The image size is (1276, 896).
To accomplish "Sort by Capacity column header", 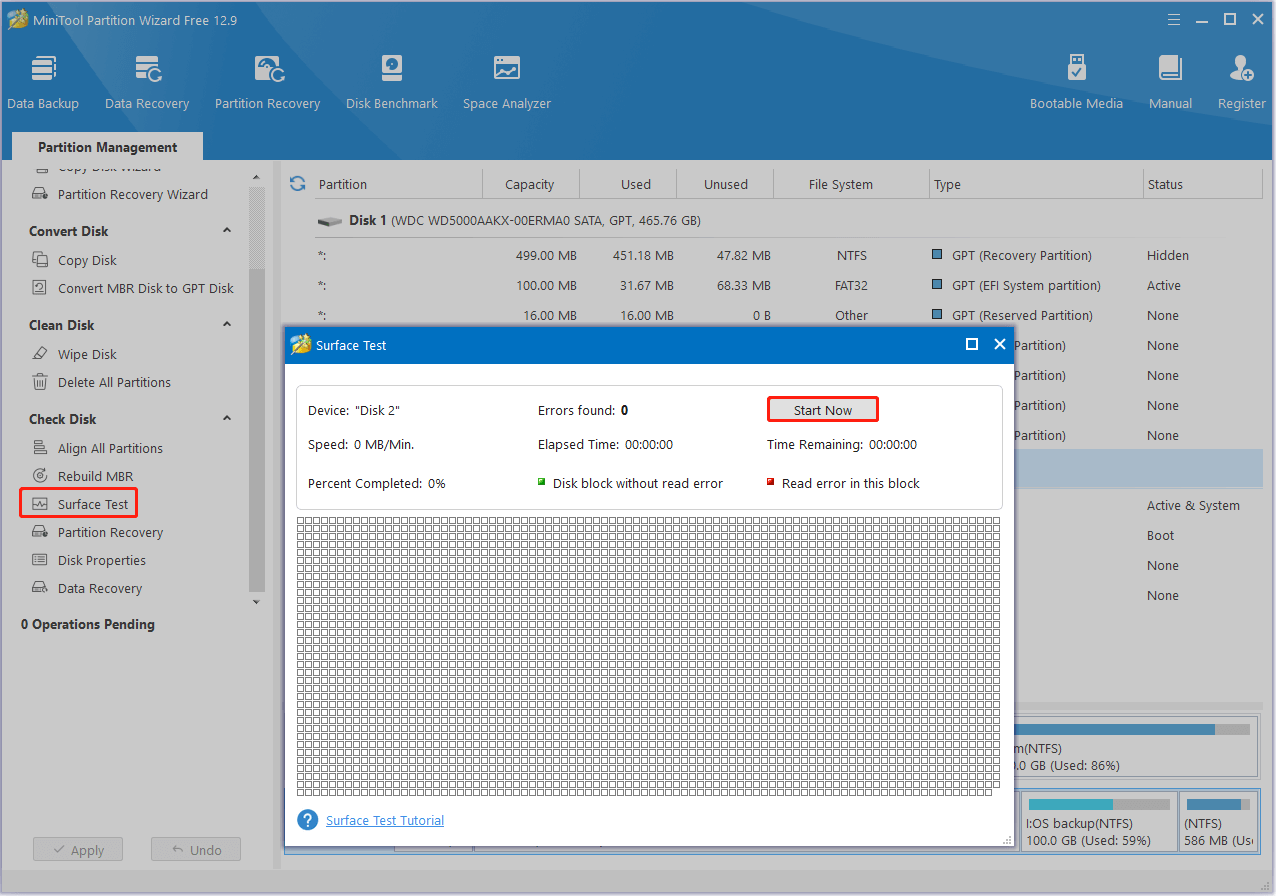I will (530, 184).
